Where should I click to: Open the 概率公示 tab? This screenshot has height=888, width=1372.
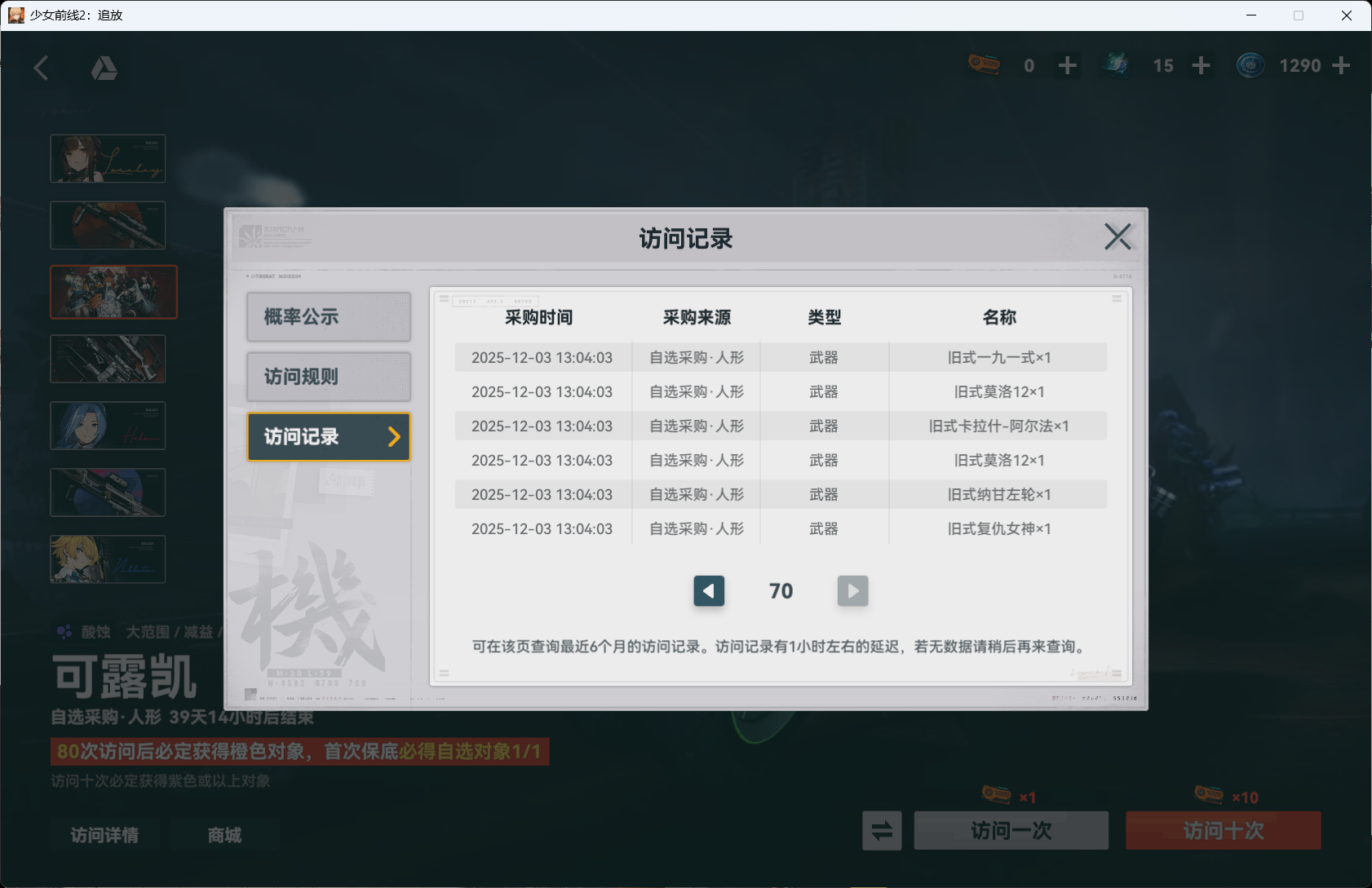[328, 317]
